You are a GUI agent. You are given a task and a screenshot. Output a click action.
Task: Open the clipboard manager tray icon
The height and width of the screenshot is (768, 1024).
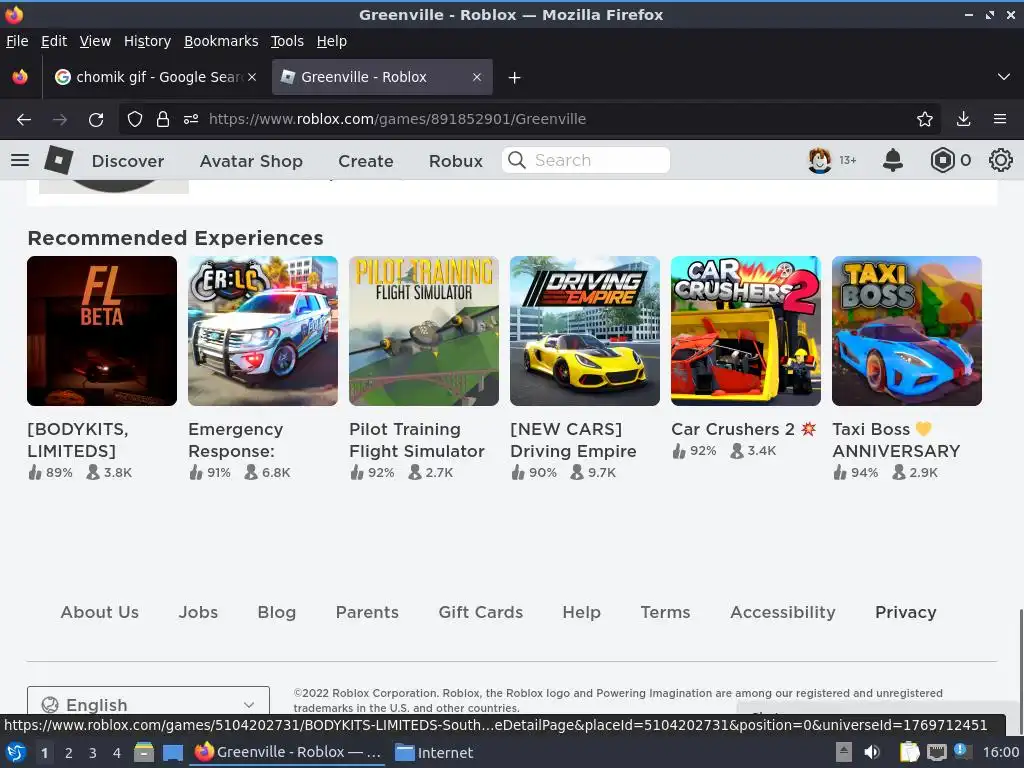pos(909,752)
